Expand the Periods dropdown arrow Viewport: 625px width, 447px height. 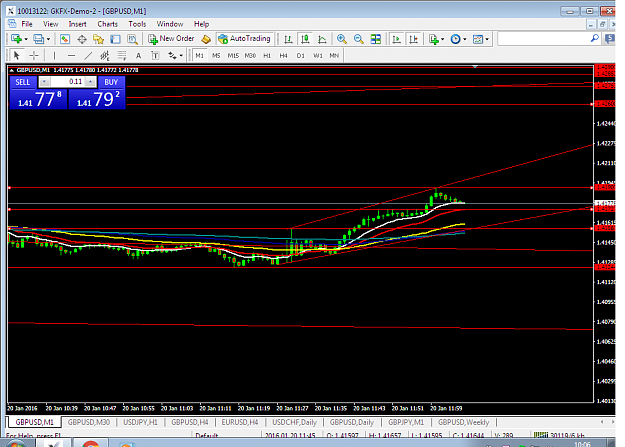click(465, 39)
